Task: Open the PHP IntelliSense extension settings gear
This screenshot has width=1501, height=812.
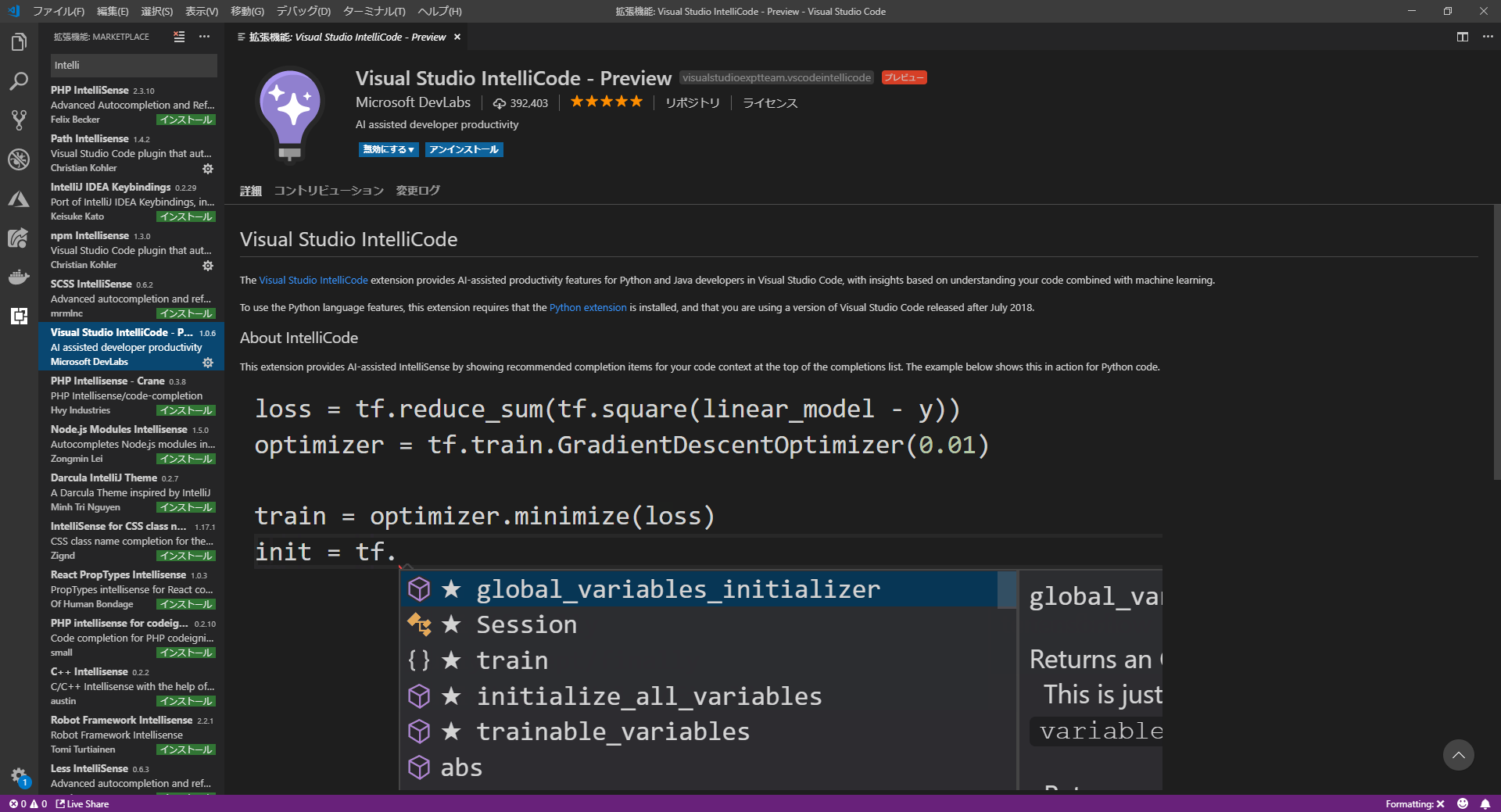Action: click(x=208, y=119)
